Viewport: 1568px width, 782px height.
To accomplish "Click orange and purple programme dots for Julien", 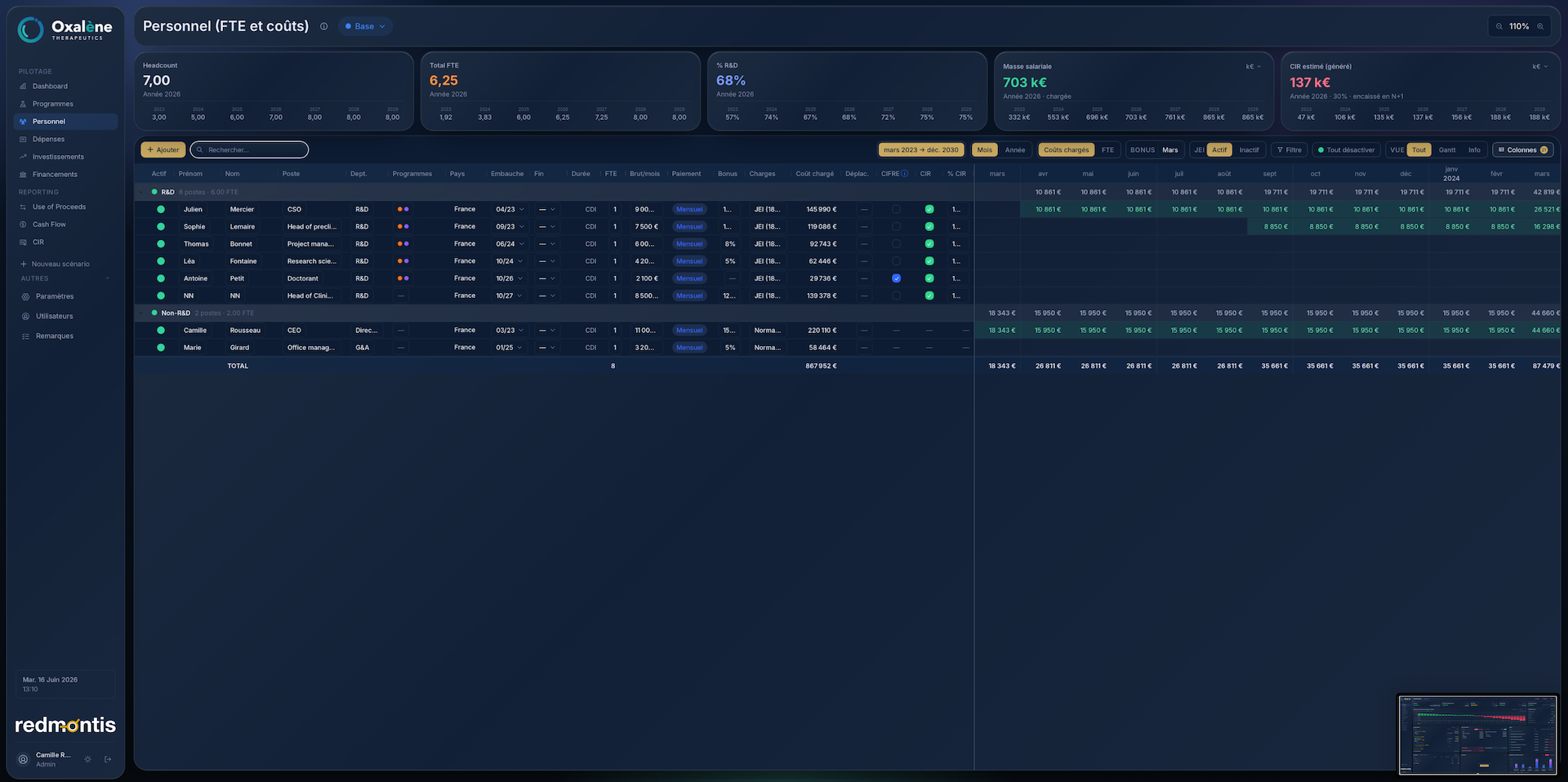I will point(403,210).
